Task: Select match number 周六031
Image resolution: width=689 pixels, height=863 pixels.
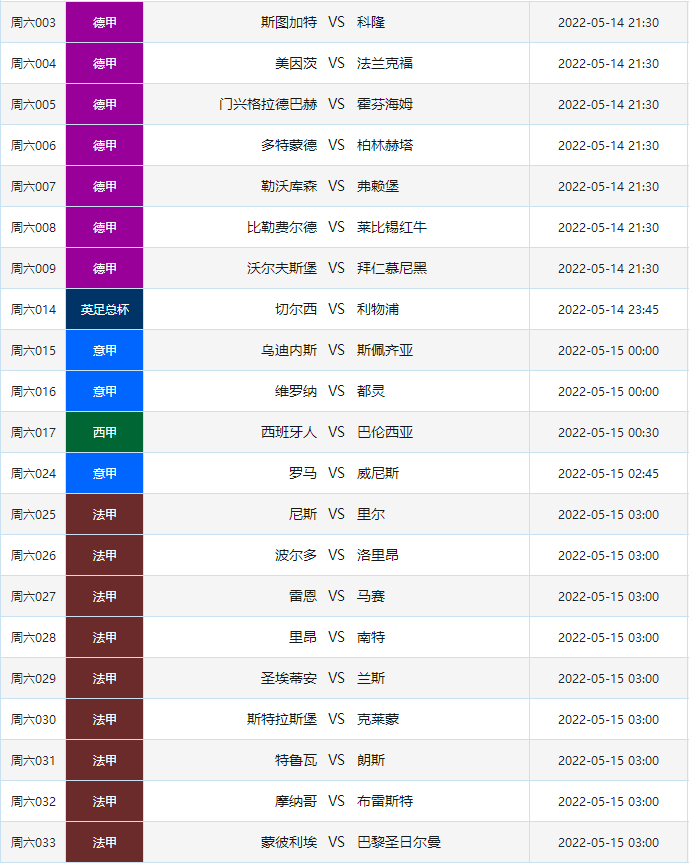Action: 33,761
